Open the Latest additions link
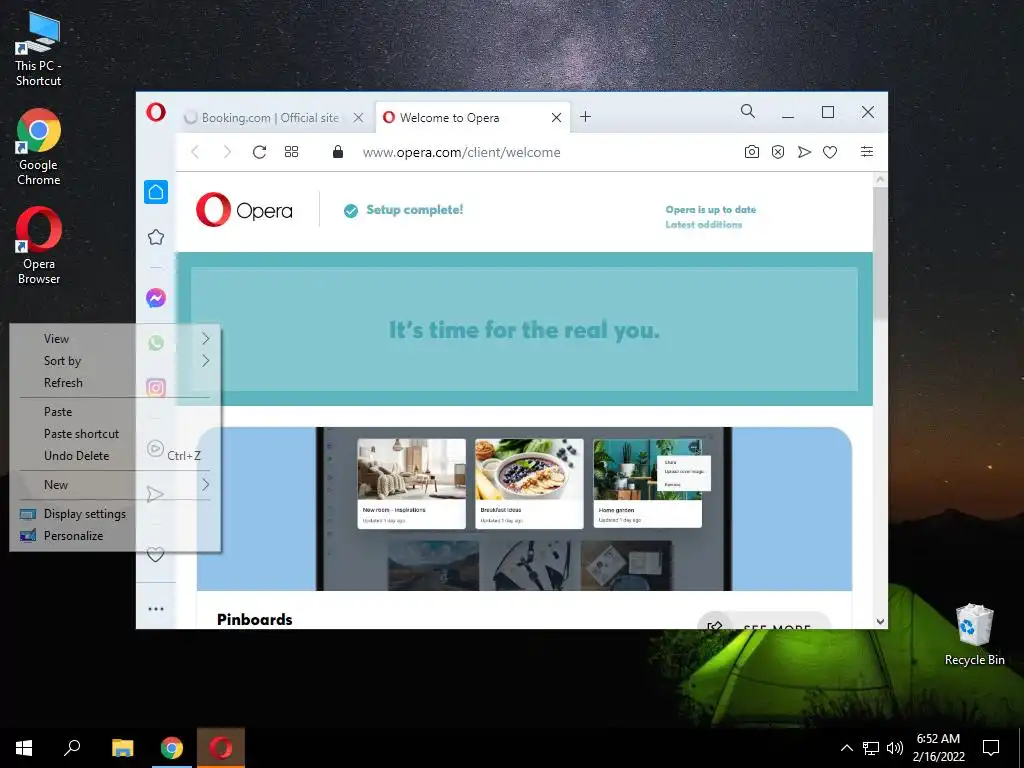This screenshot has height=768, width=1024. pos(703,225)
